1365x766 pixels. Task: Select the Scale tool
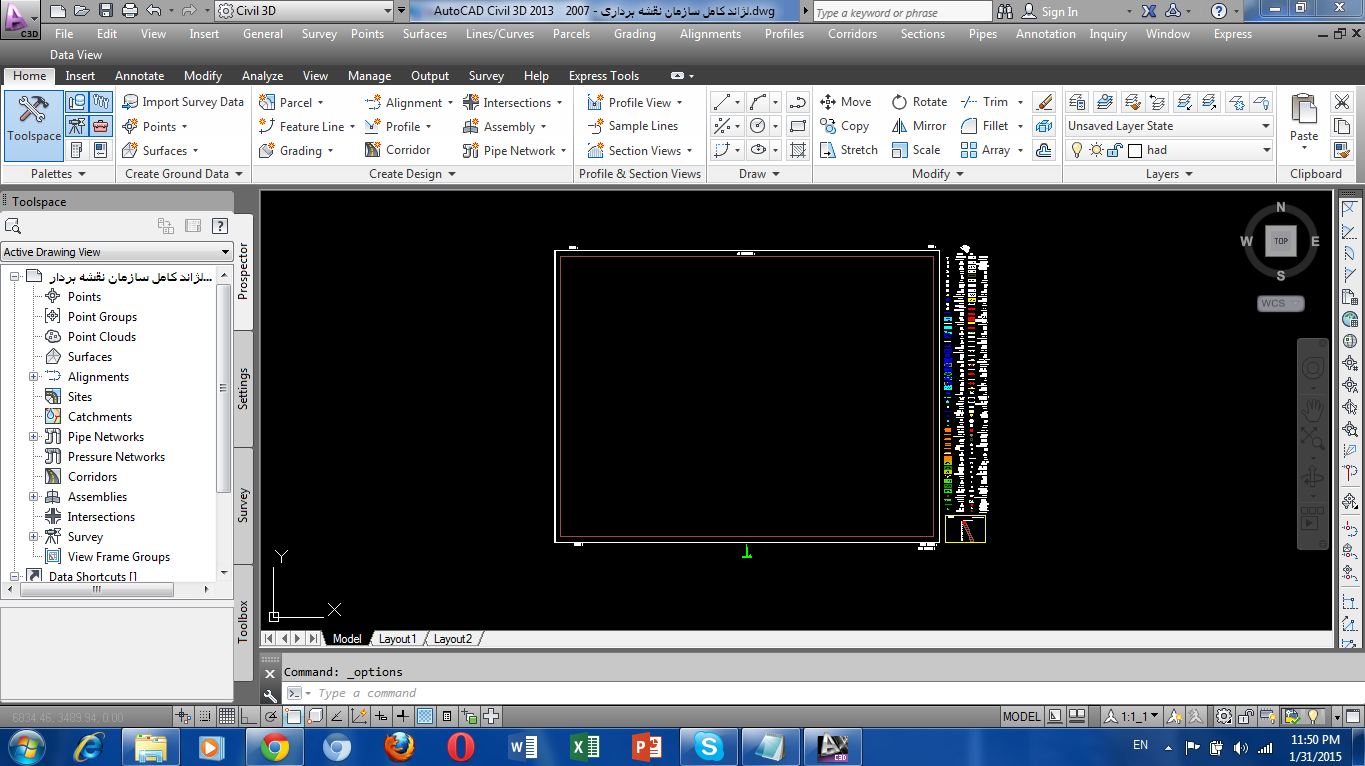pos(915,150)
